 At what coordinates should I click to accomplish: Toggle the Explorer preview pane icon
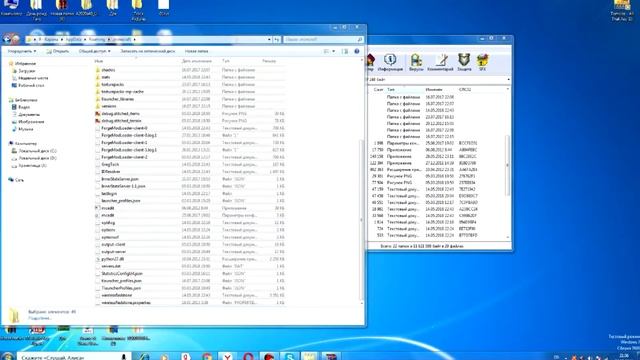345,51
